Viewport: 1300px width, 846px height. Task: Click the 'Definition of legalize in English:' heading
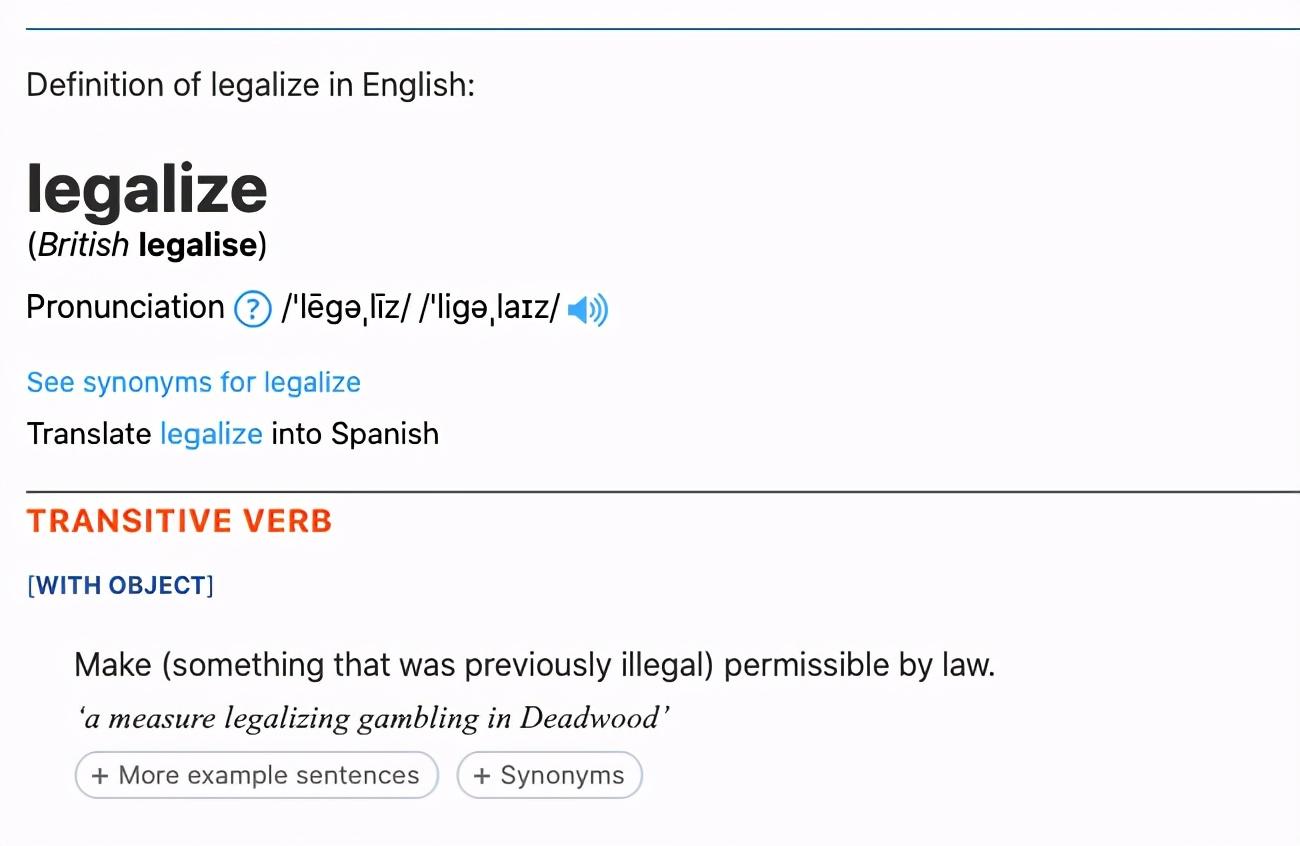250,85
